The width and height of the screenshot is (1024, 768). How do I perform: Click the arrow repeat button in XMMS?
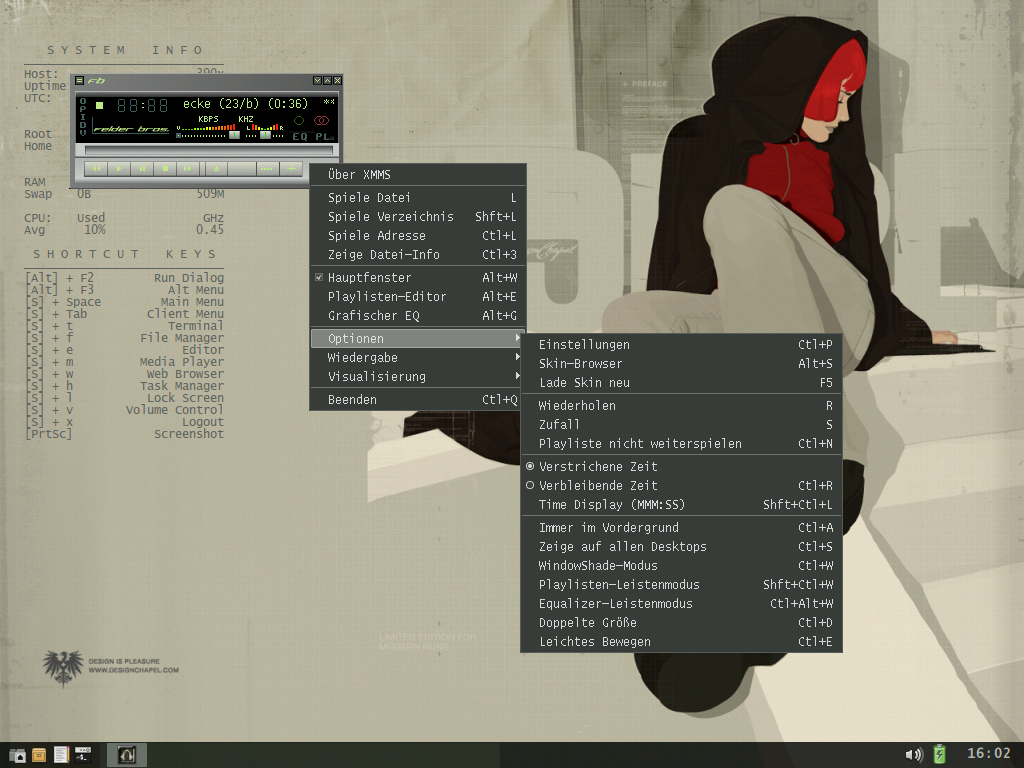coord(291,168)
